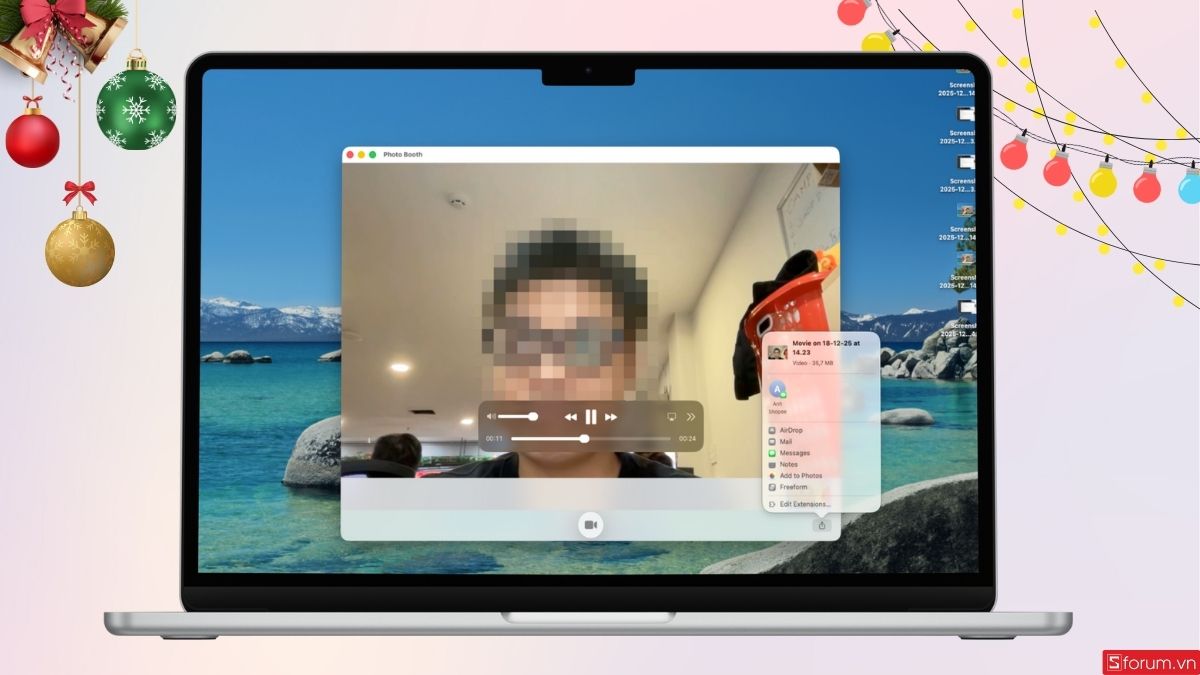Click the double-chevron skip icon in playback bar
Image resolution: width=1200 pixels, height=675 pixels.
coord(691,417)
